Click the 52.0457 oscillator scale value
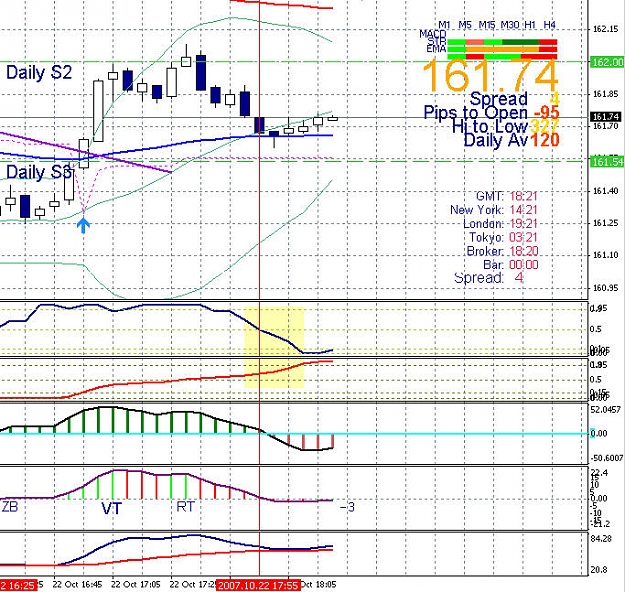This screenshot has width=625, height=592. pyautogui.click(x=605, y=409)
